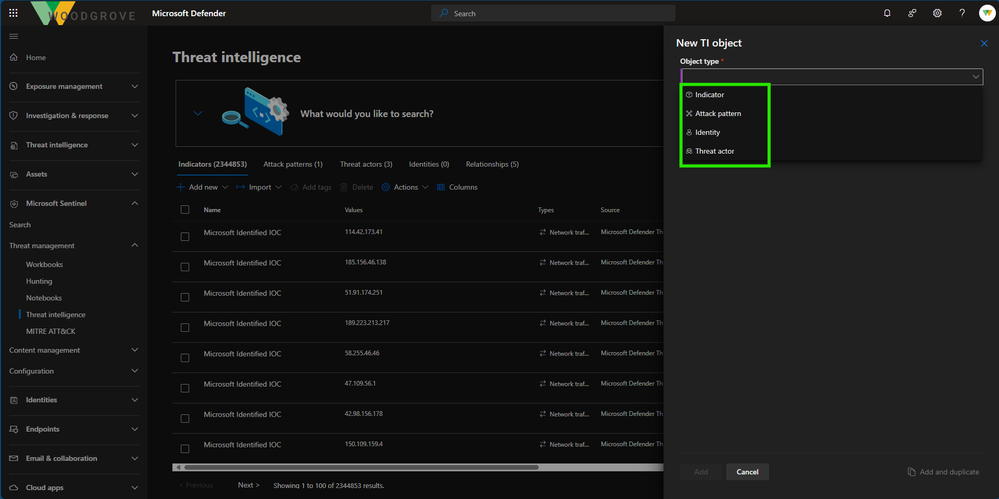Switch to Identities (0) tab
The image size is (999, 499).
click(429, 164)
